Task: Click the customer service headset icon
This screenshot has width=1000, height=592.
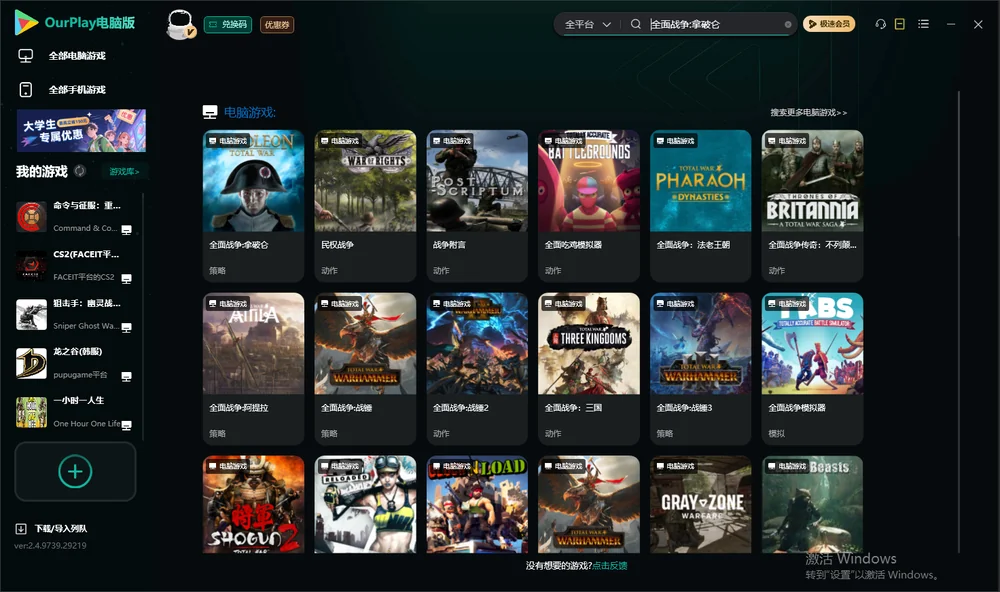Action: (881, 24)
